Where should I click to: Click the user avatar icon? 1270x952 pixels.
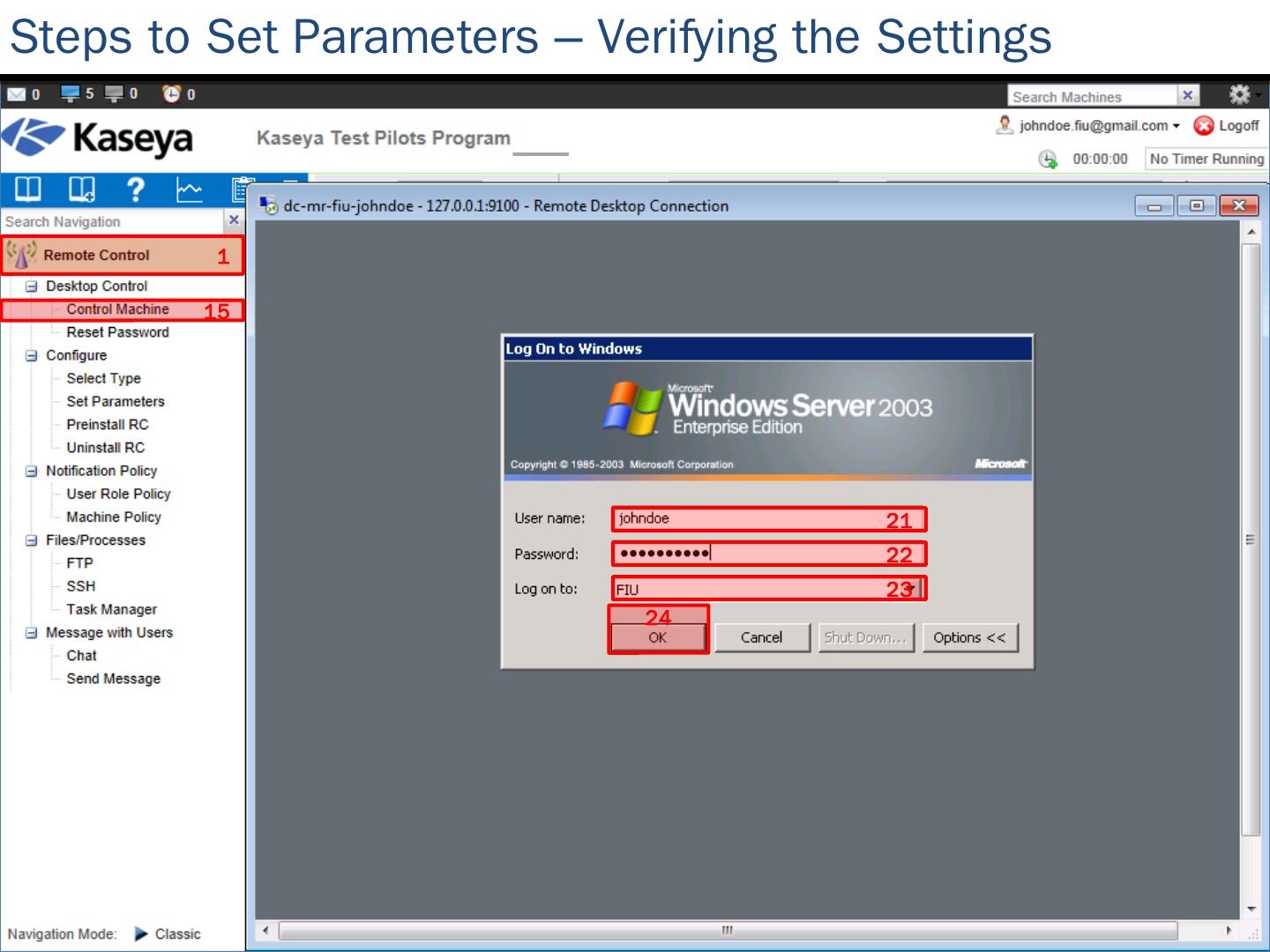(x=1004, y=125)
